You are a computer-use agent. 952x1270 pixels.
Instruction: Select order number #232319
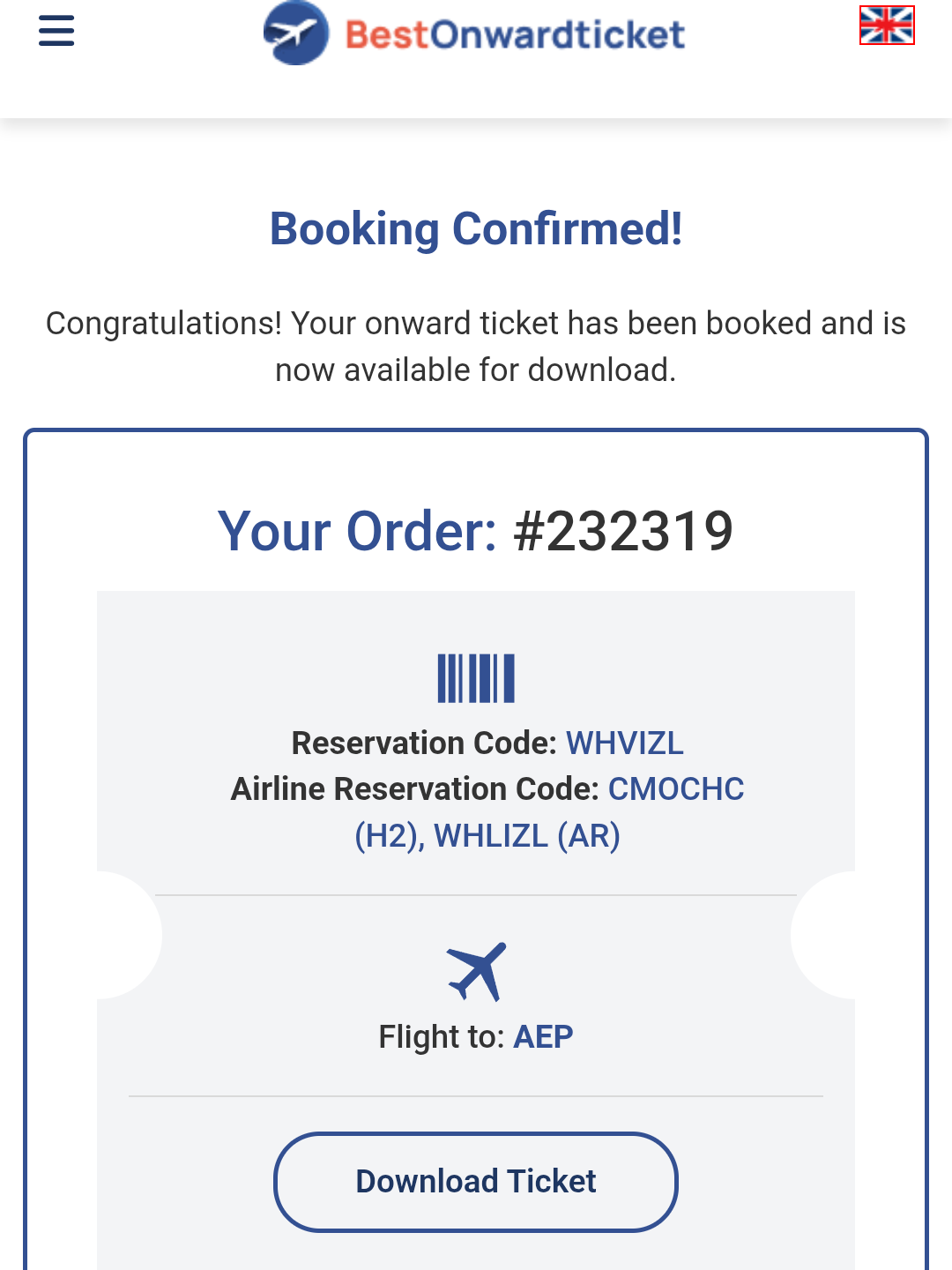click(x=623, y=531)
